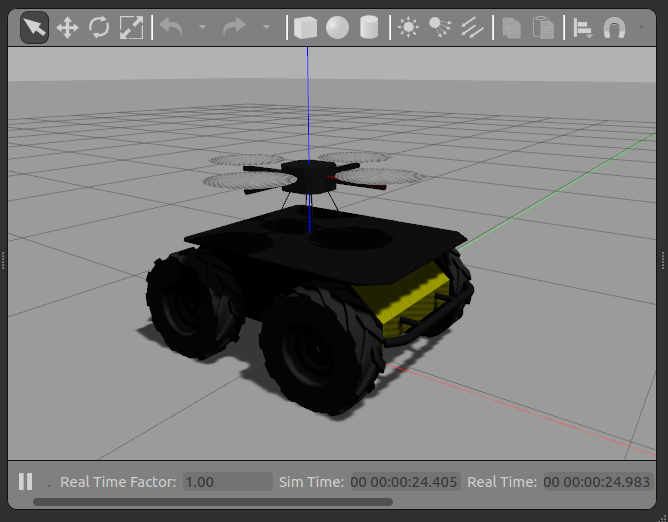
Task: Open the align tool
Action: click(x=583, y=28)
